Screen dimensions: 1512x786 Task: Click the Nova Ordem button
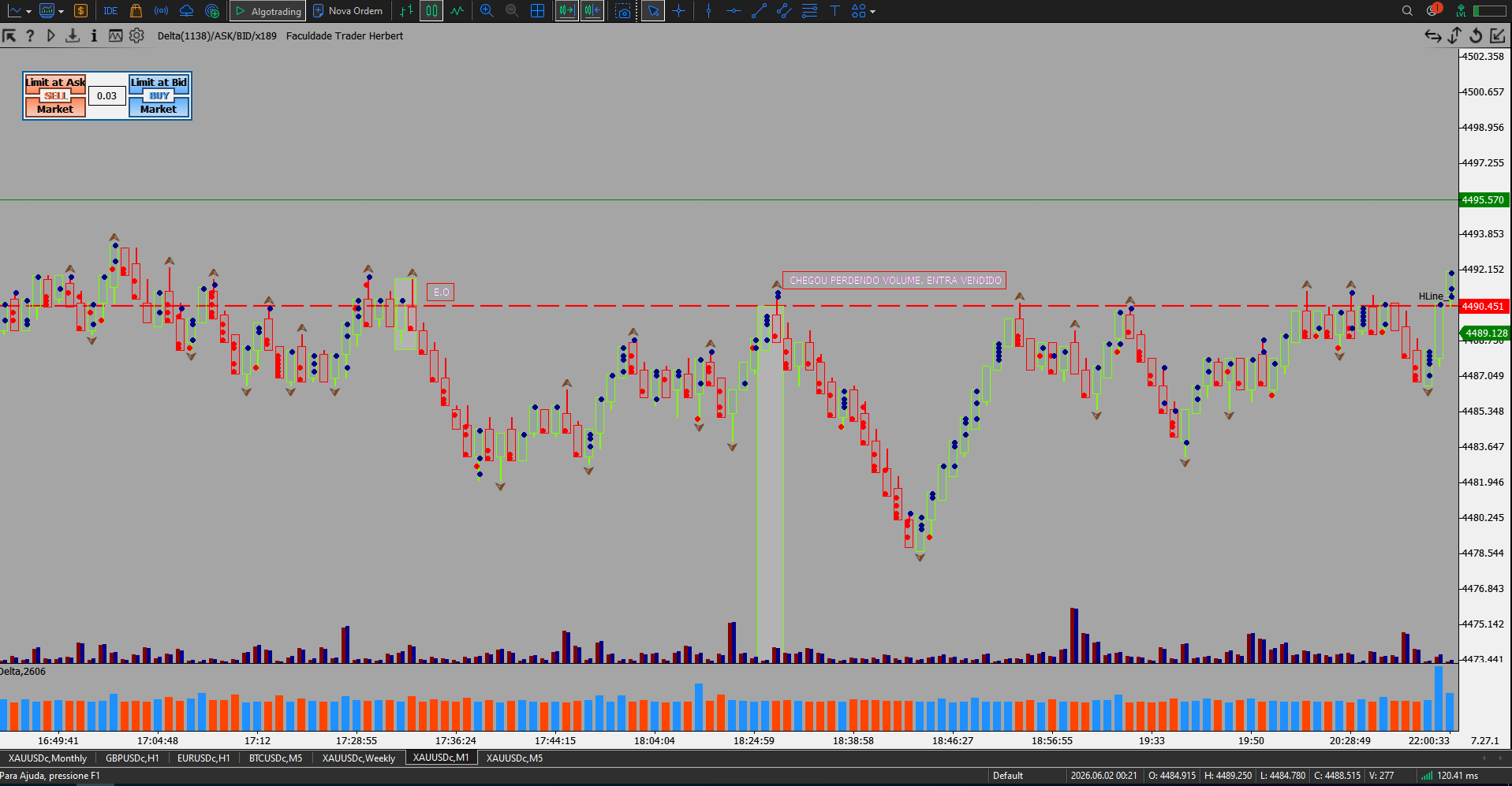coord(348,11)
